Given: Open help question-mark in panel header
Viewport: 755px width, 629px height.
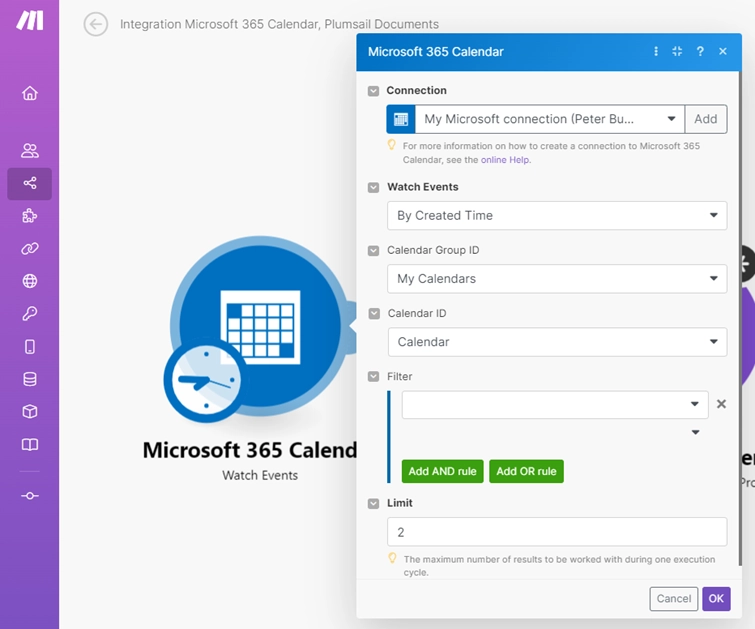Looking at the screenshot, I should (700, 51).
